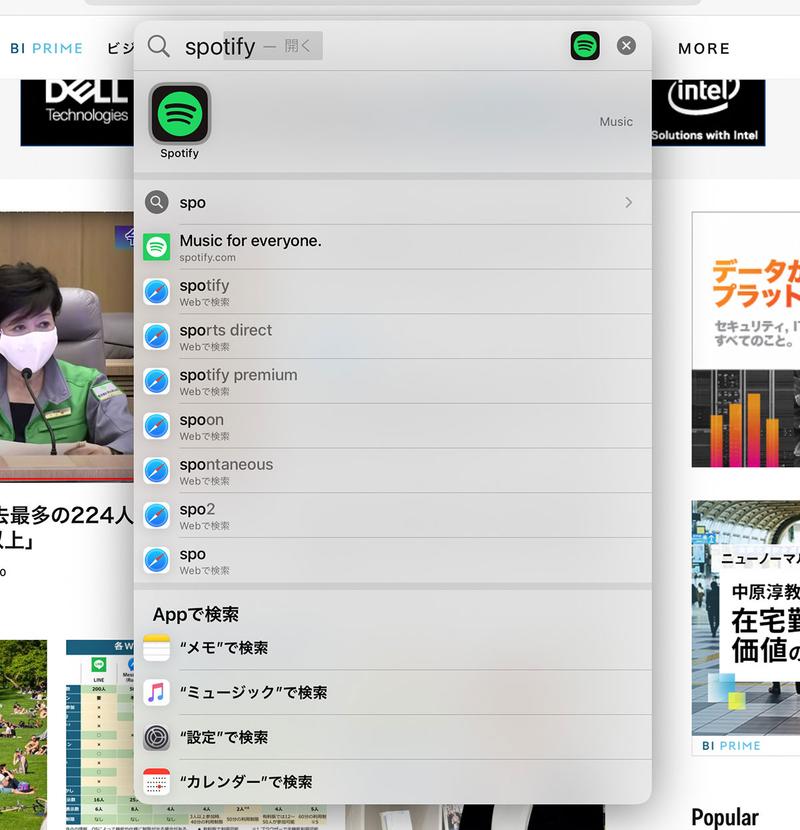Search web for 'spotify'
This screenshot has height=830, width=800.
click(x=392, y=292)
